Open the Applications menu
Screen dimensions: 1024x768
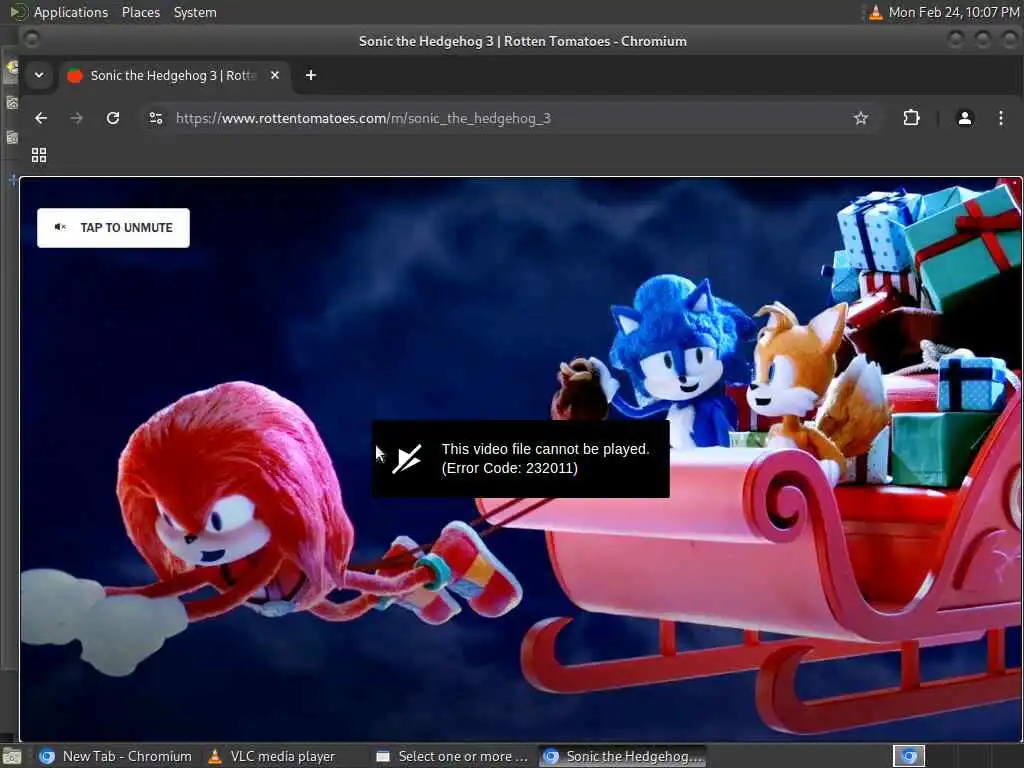pos(71,12)
